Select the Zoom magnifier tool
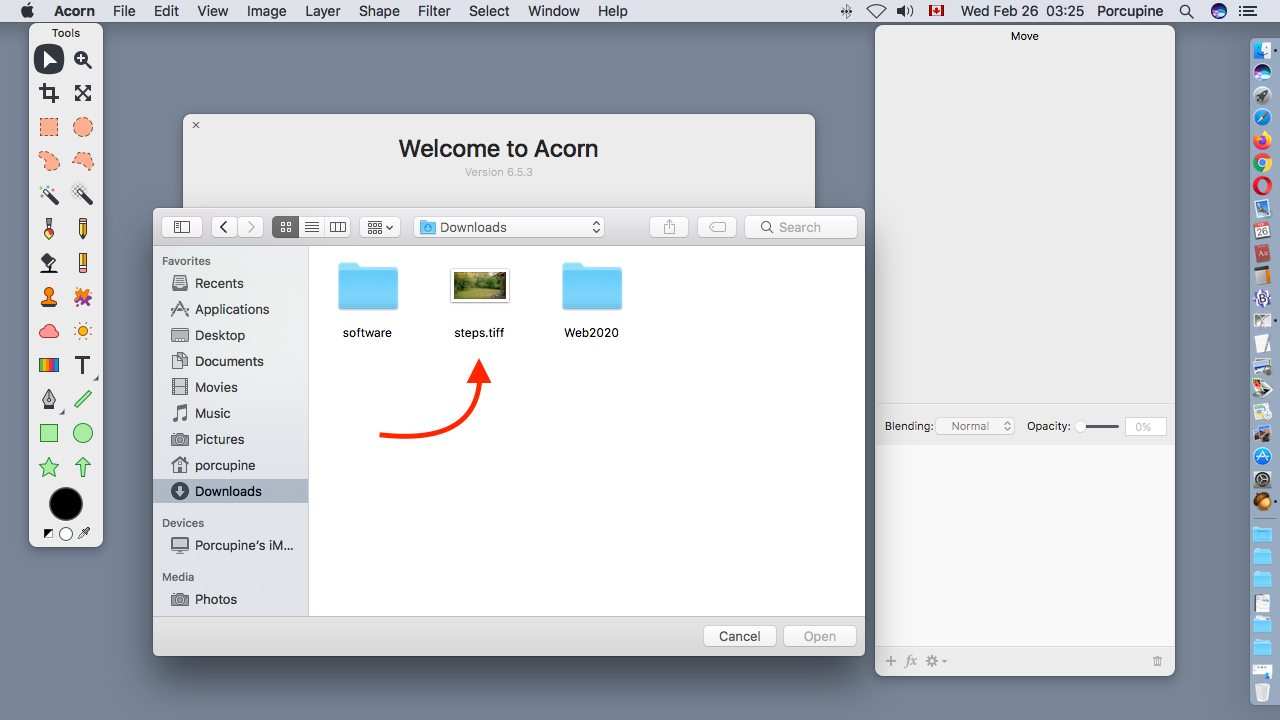Screen dimensions: 1280x720 (x=83, y=60)
